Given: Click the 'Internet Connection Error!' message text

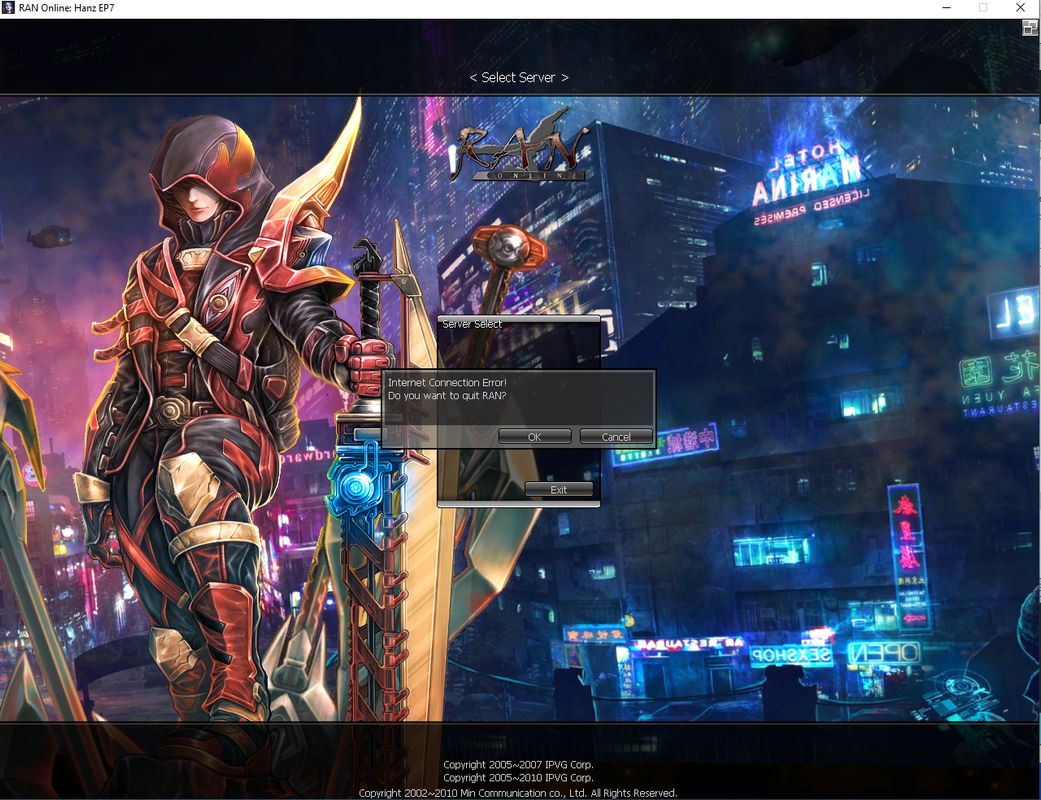Looking at the screenshot, I should tap(447, 382).
